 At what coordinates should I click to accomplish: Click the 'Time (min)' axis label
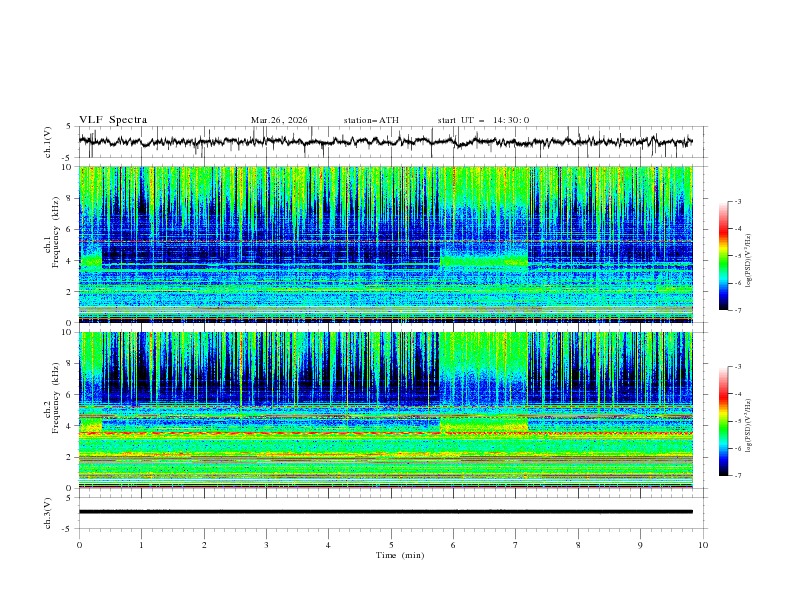[x=400, y=555]
